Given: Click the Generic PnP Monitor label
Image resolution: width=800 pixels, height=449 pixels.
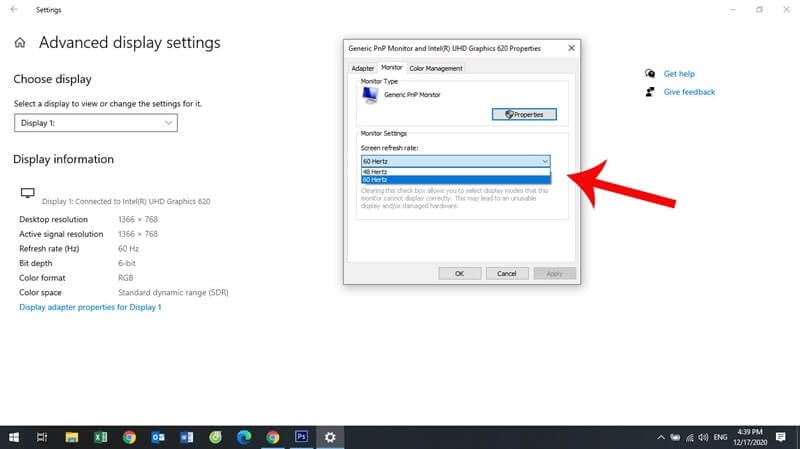Looking at the screenshot, I should point(412,95).
